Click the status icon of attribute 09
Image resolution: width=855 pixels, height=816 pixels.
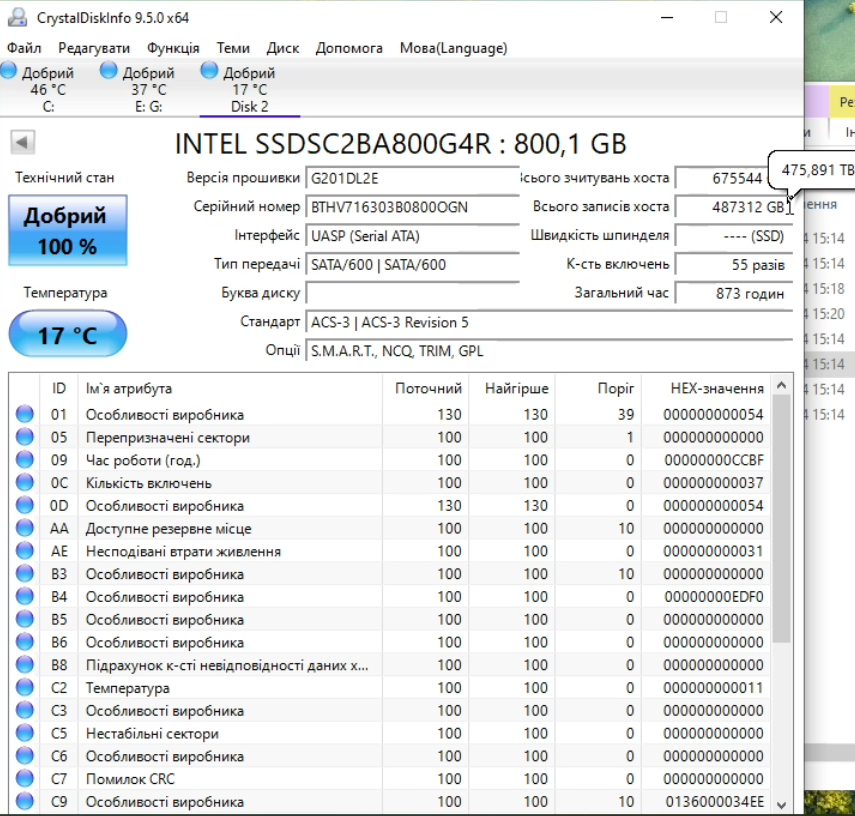click(x=25, y=460)
